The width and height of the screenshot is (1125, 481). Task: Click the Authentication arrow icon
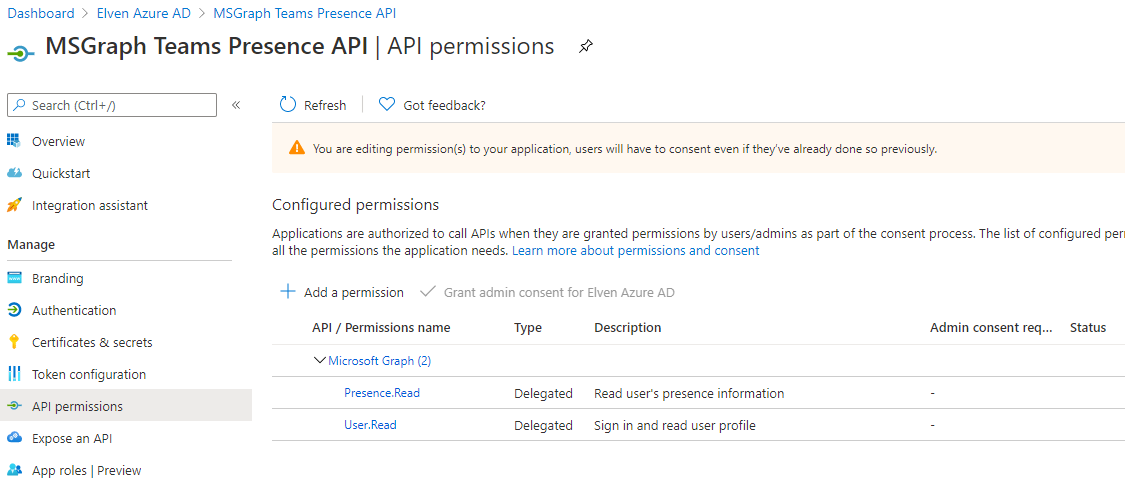pyautogui.click(x=14, y=310)
